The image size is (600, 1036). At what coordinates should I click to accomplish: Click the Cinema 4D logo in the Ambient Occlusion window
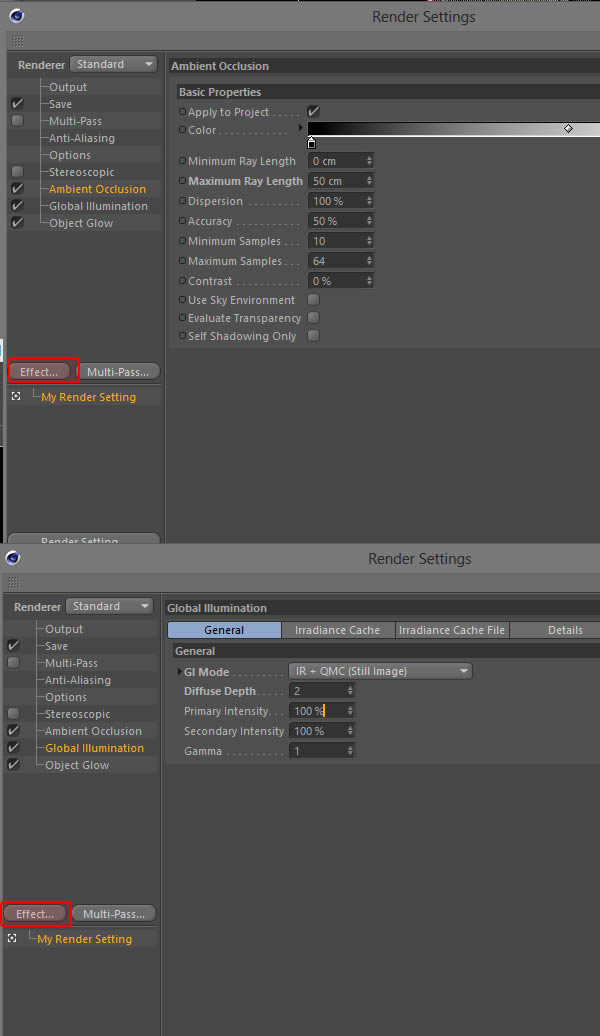point(17,17)
